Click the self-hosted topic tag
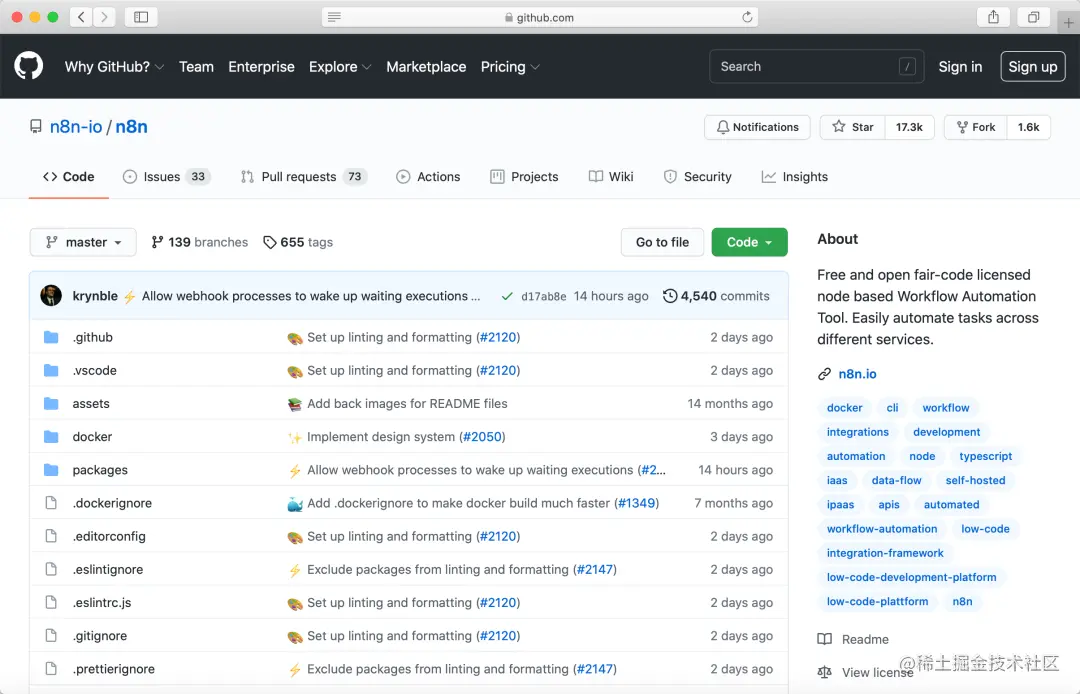This screenshot has width=1080, height=694. point(975,480)
